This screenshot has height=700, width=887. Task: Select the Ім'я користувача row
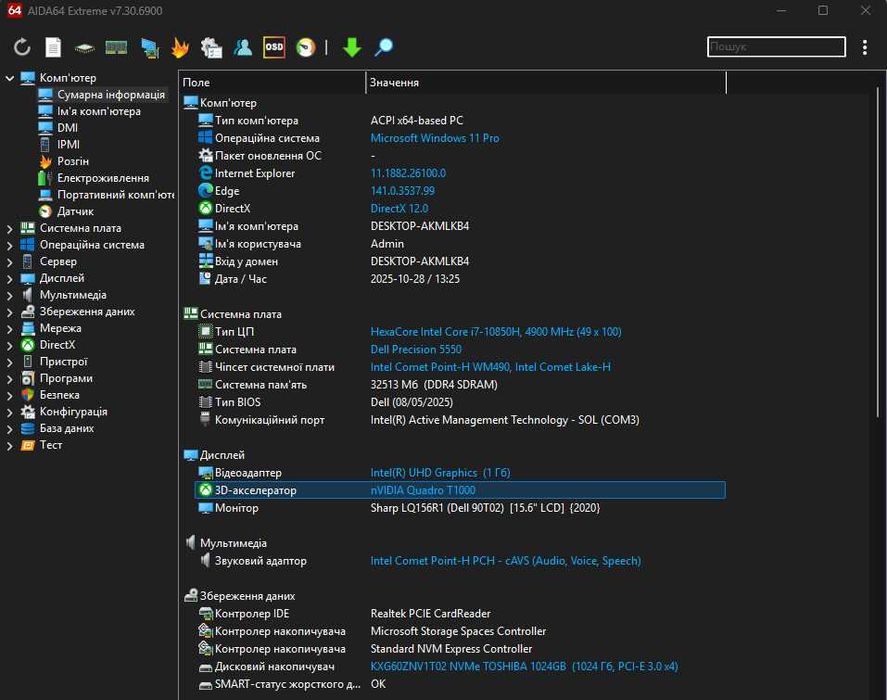460,244
